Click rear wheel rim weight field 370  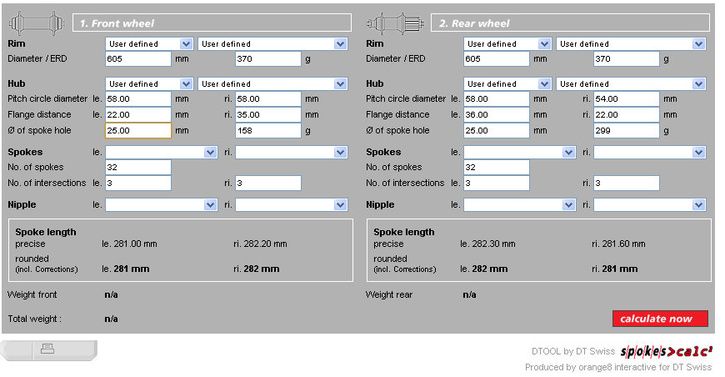627,59
